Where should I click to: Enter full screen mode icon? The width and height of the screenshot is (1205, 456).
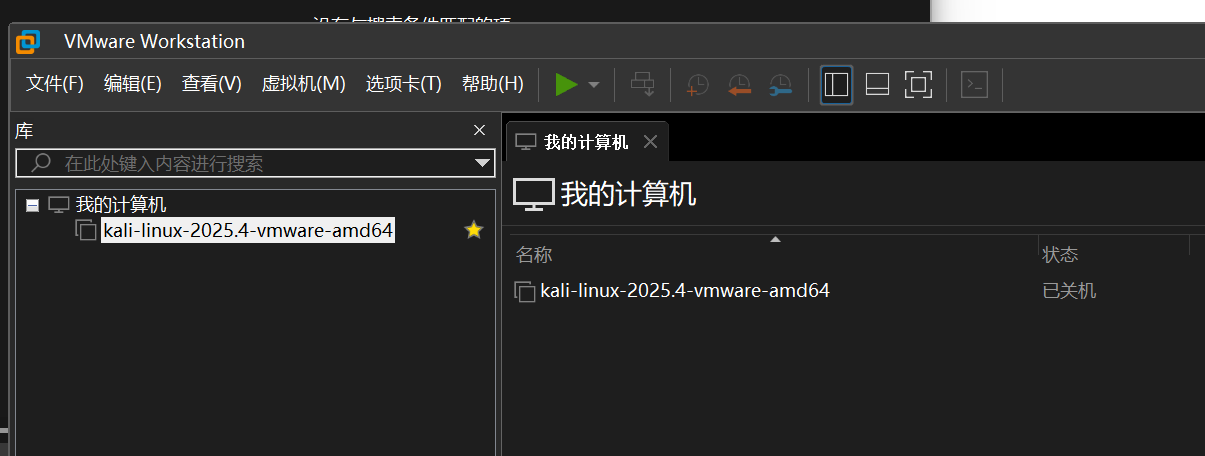point(918,85)
